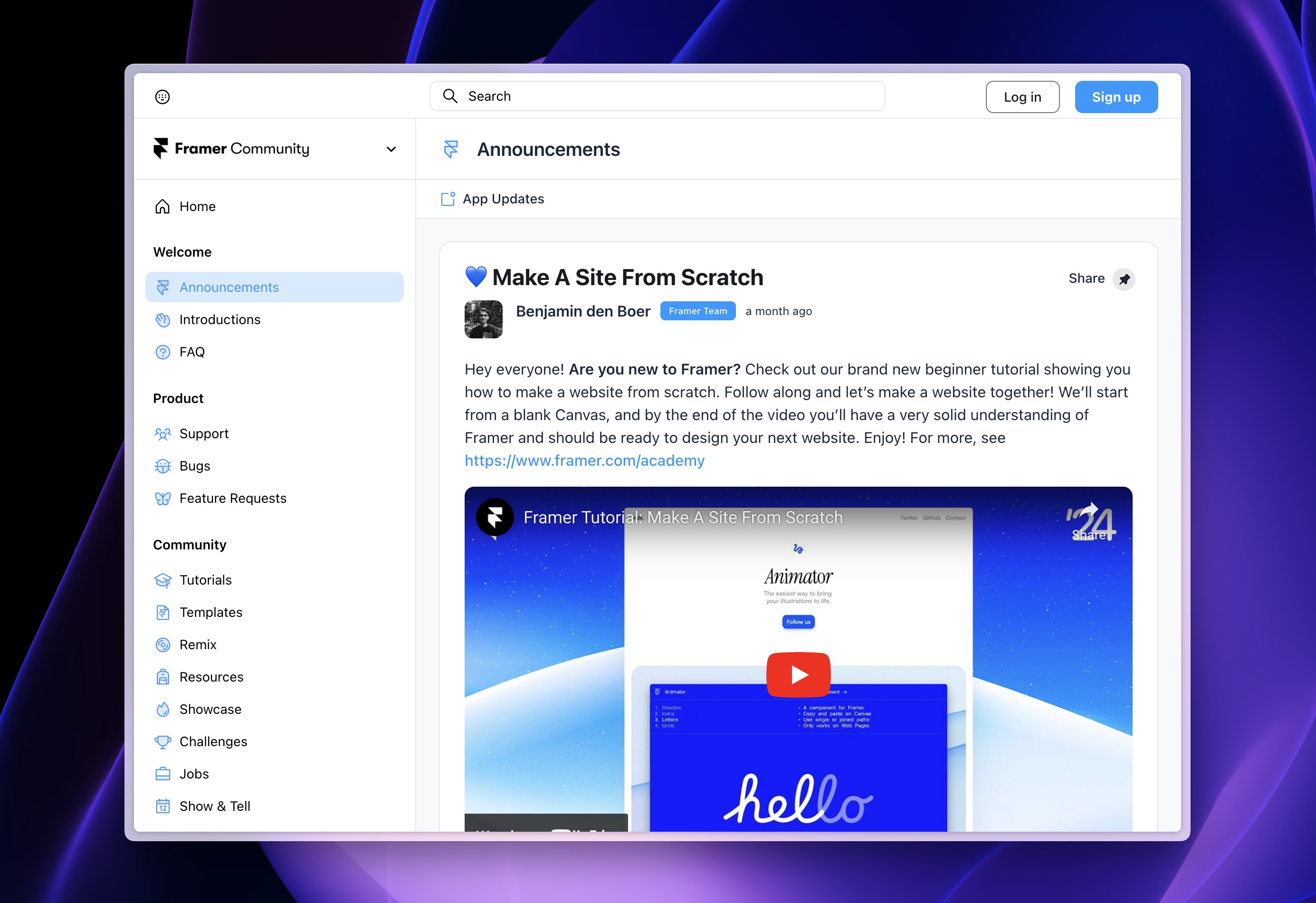1316x903 pixels.
Task: Click the Challenges trophy icon
Action: tap(162, 741)
